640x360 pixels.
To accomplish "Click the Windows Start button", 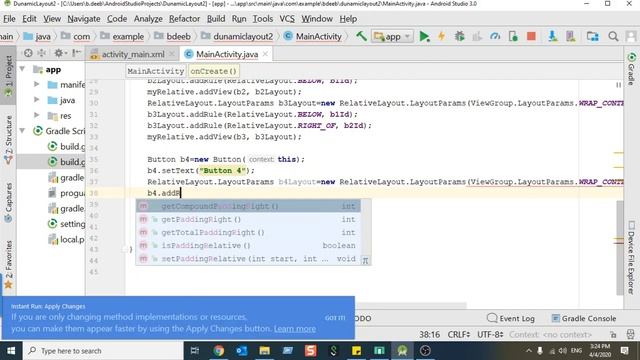I will (x=11, y=351).
